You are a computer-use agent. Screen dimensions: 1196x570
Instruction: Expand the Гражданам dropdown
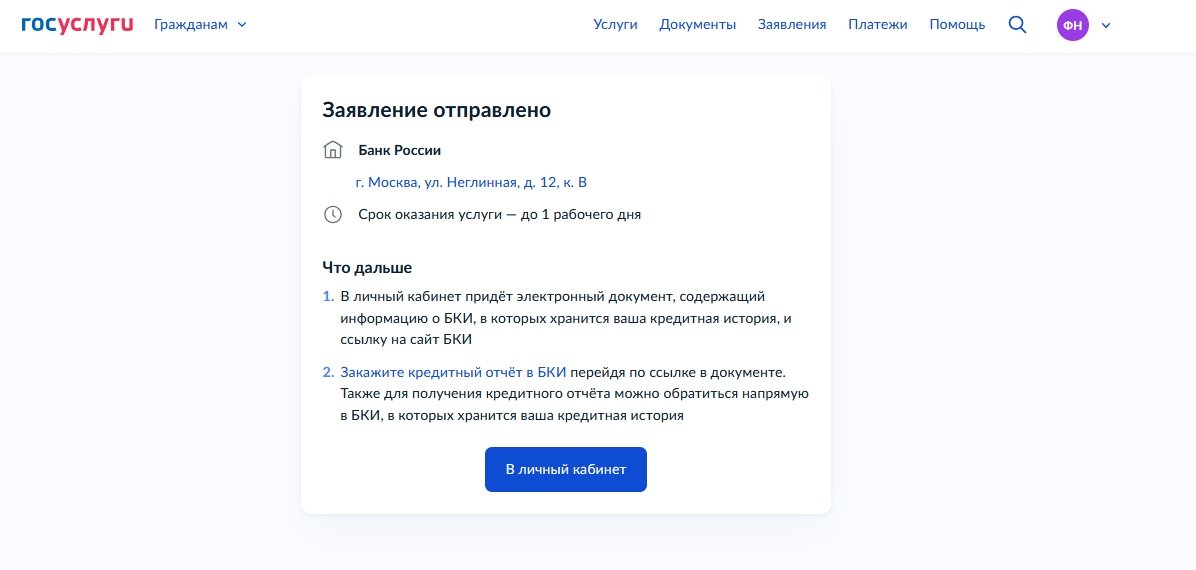200,25
